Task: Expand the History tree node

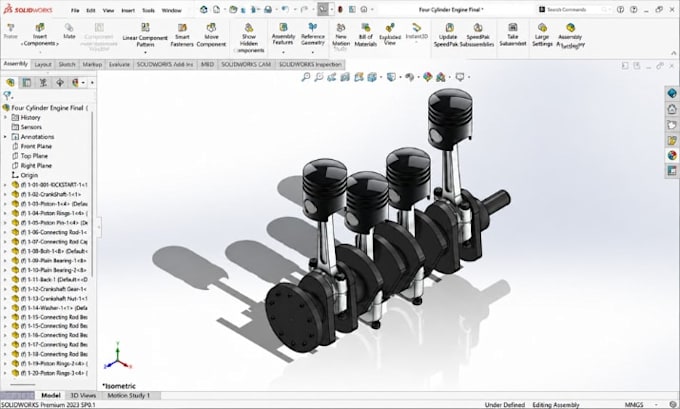Action: click(5, 118)
